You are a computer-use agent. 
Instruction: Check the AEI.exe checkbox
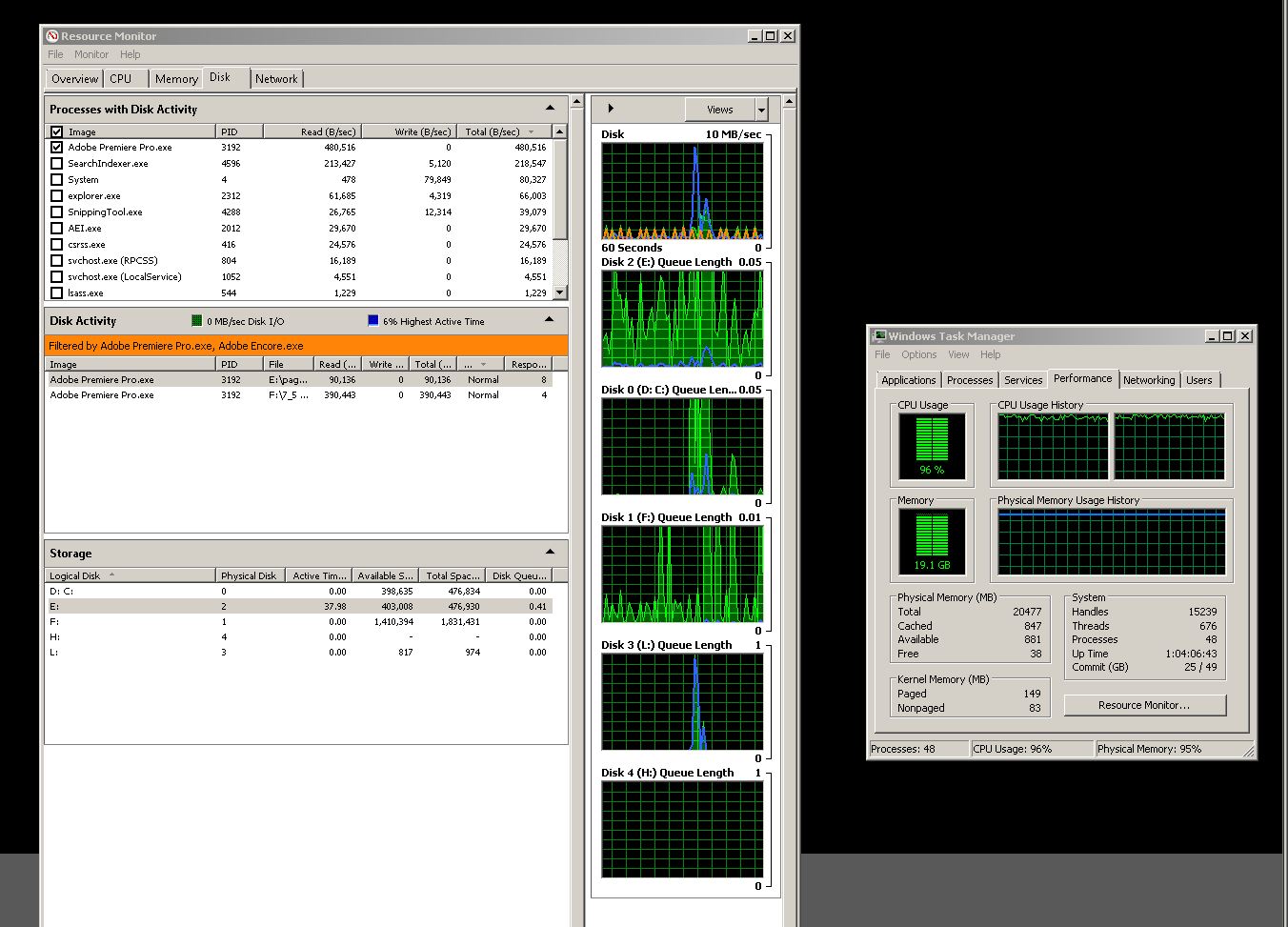tap(57, 229)
